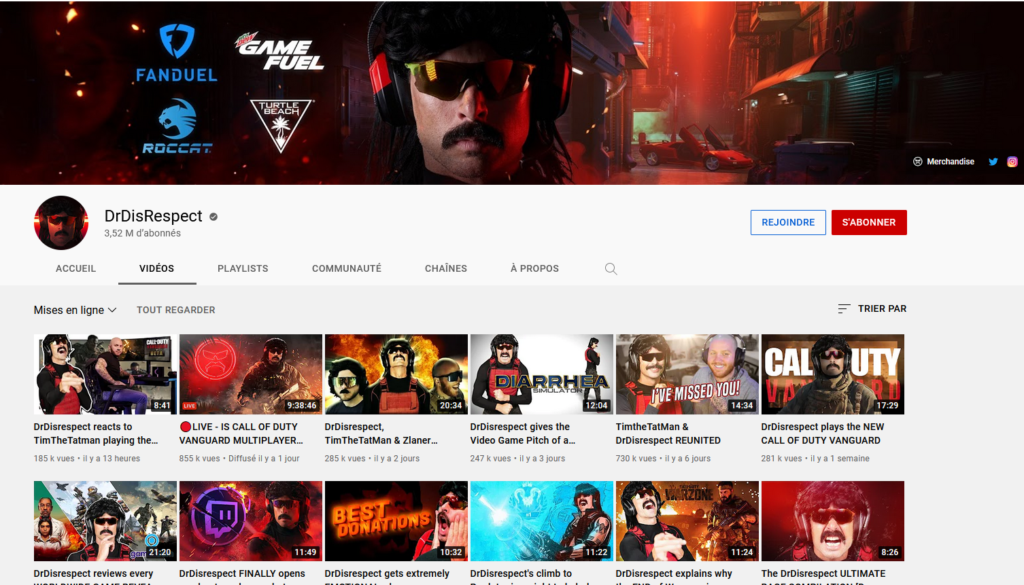
Task: Open TimtheTatMan & DrDisrespect REUNITED title
Action: coord(668,434)
